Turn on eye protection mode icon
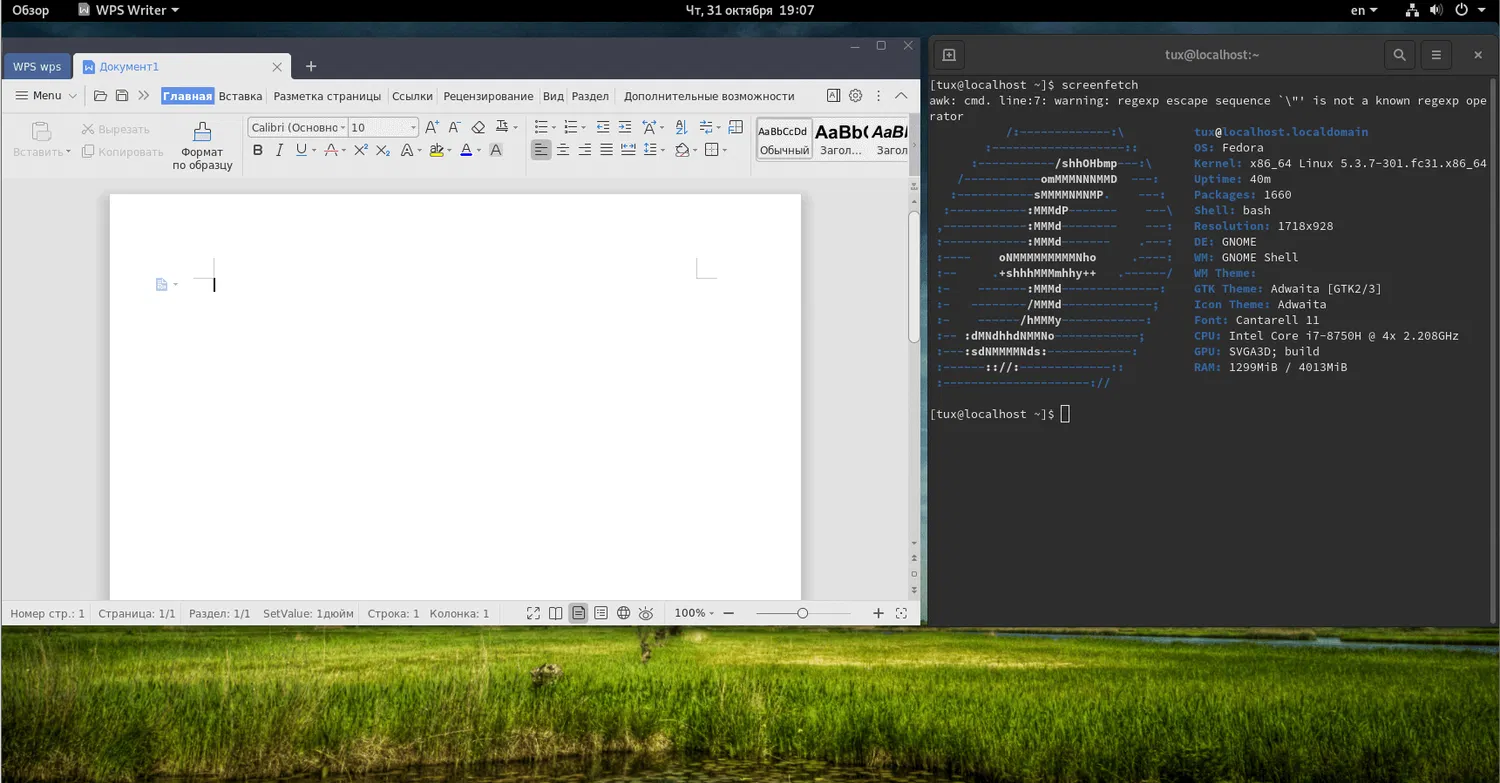Image resolution: width=1500 pixels, height=783 pixels. [x=646, y=613]
